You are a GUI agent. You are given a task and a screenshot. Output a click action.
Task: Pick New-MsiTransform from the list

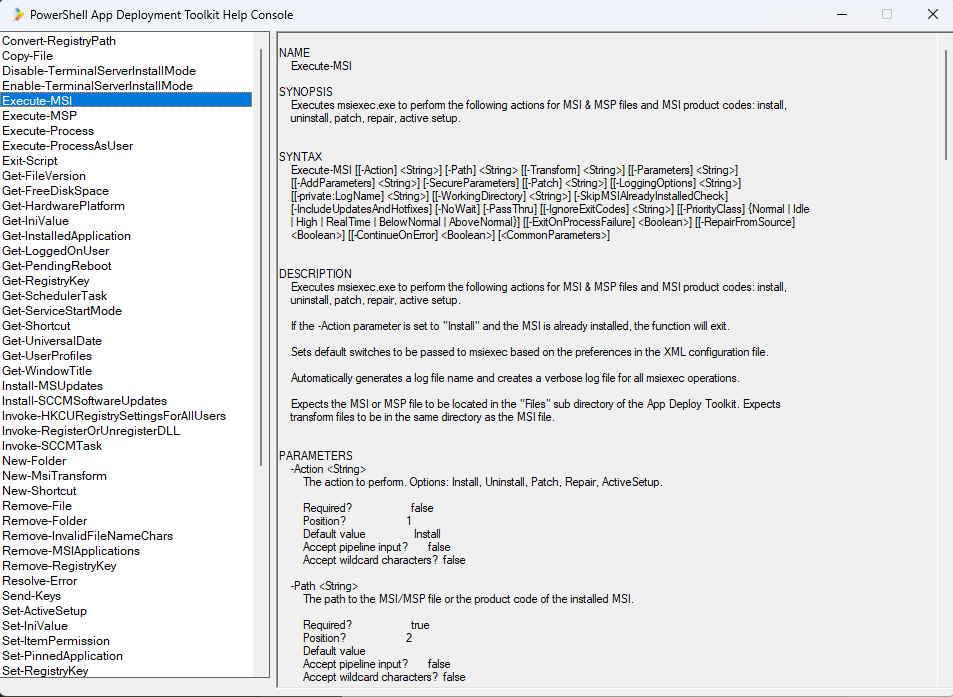pyautogui.click(x=53, y=476)
